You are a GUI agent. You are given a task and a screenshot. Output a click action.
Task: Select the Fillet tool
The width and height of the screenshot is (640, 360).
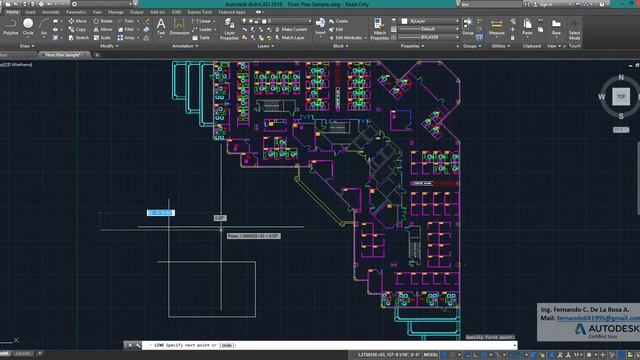[x=126, y=29]
